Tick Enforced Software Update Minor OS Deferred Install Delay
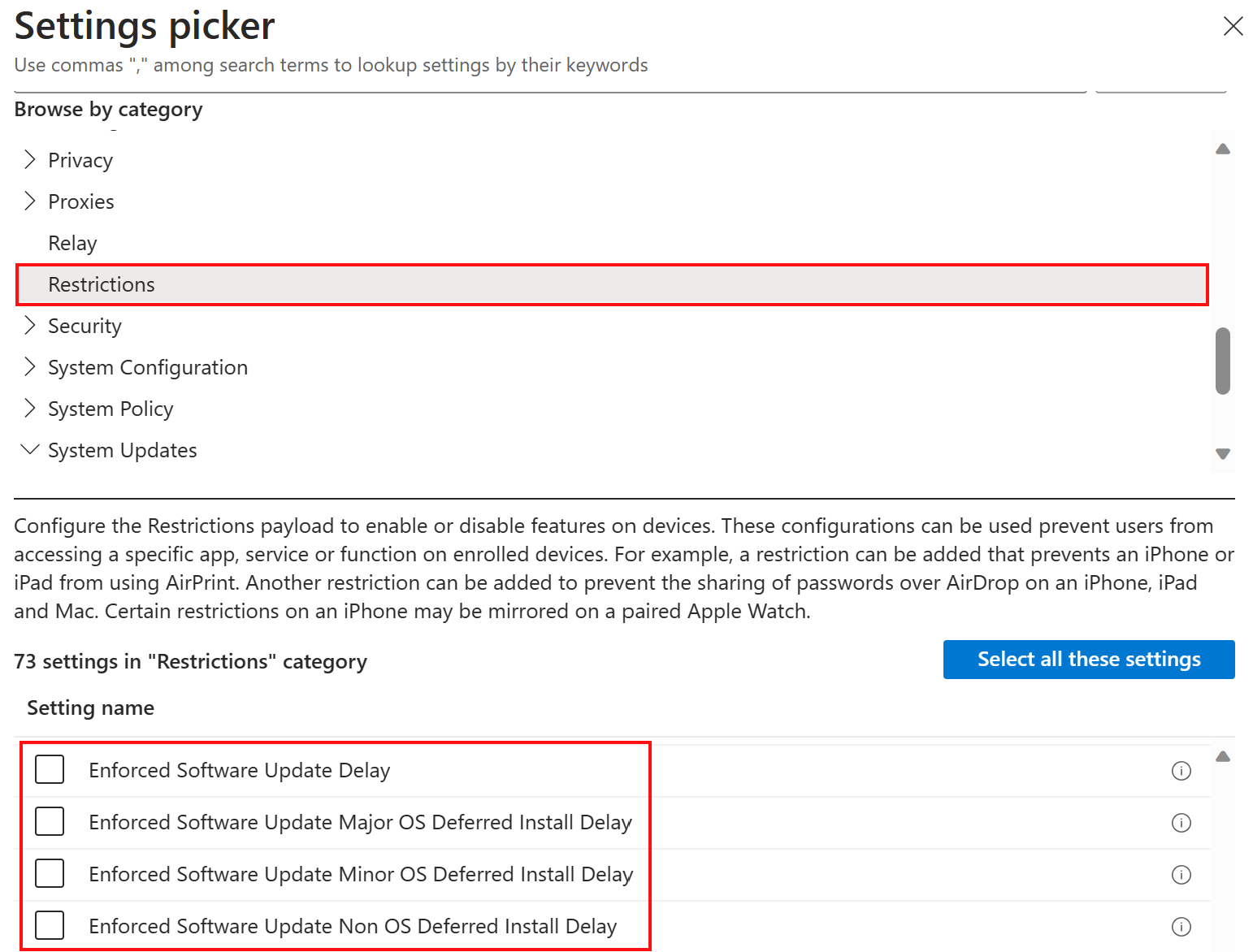Screen dimensions: 1253x952 click(x=50, y=873)
